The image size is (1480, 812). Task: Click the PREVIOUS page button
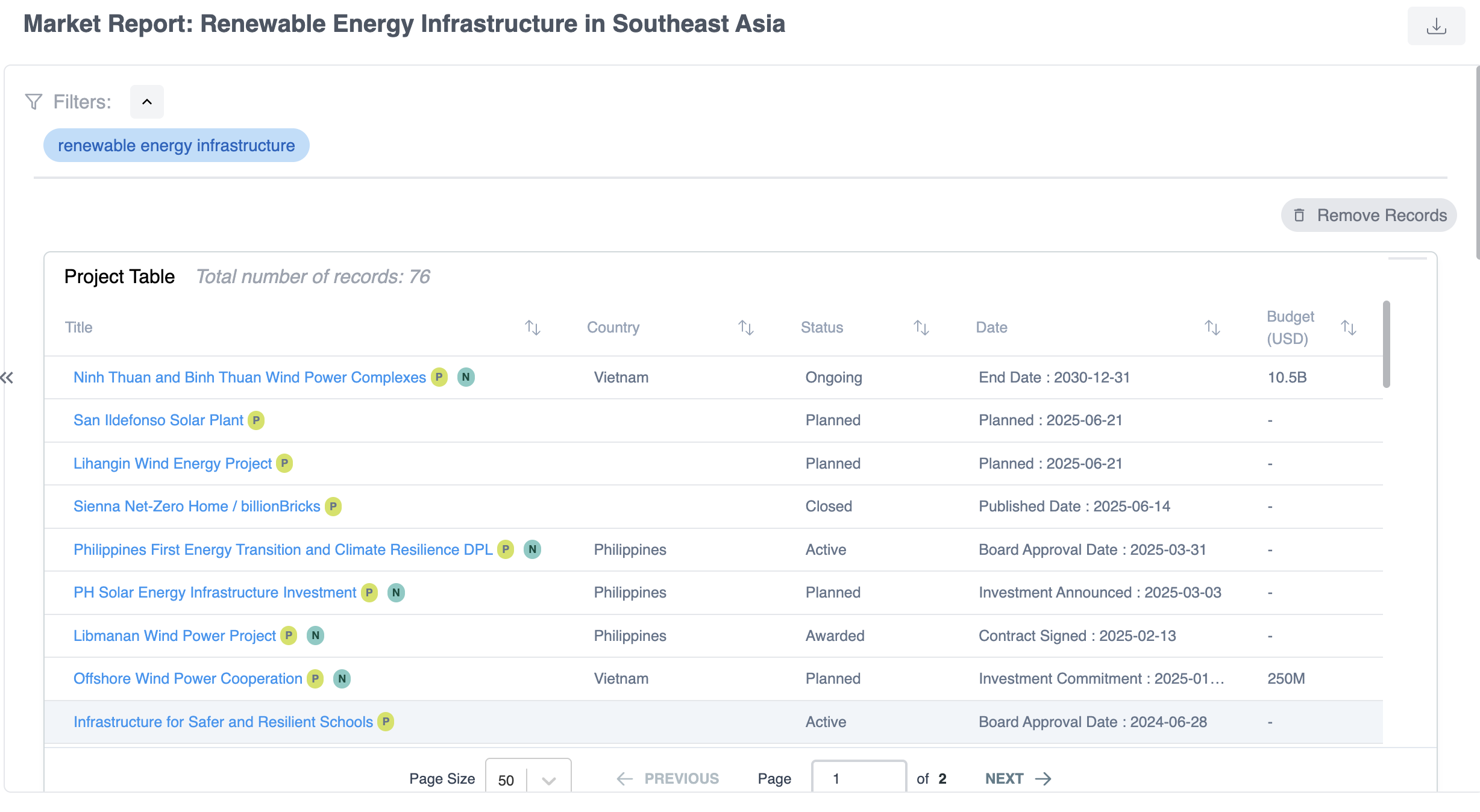668,778
